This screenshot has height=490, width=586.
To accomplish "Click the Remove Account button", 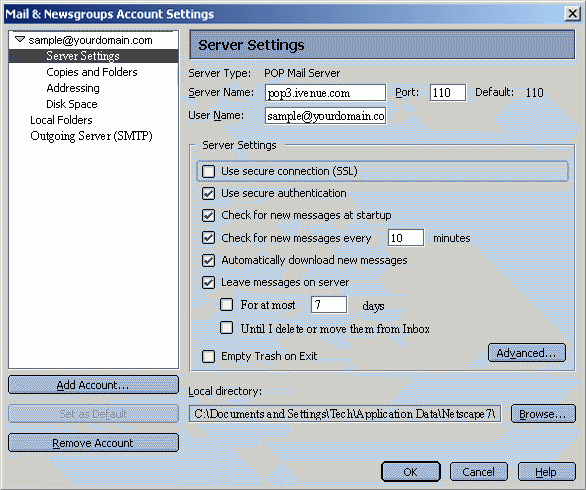I will pos(93,443).
